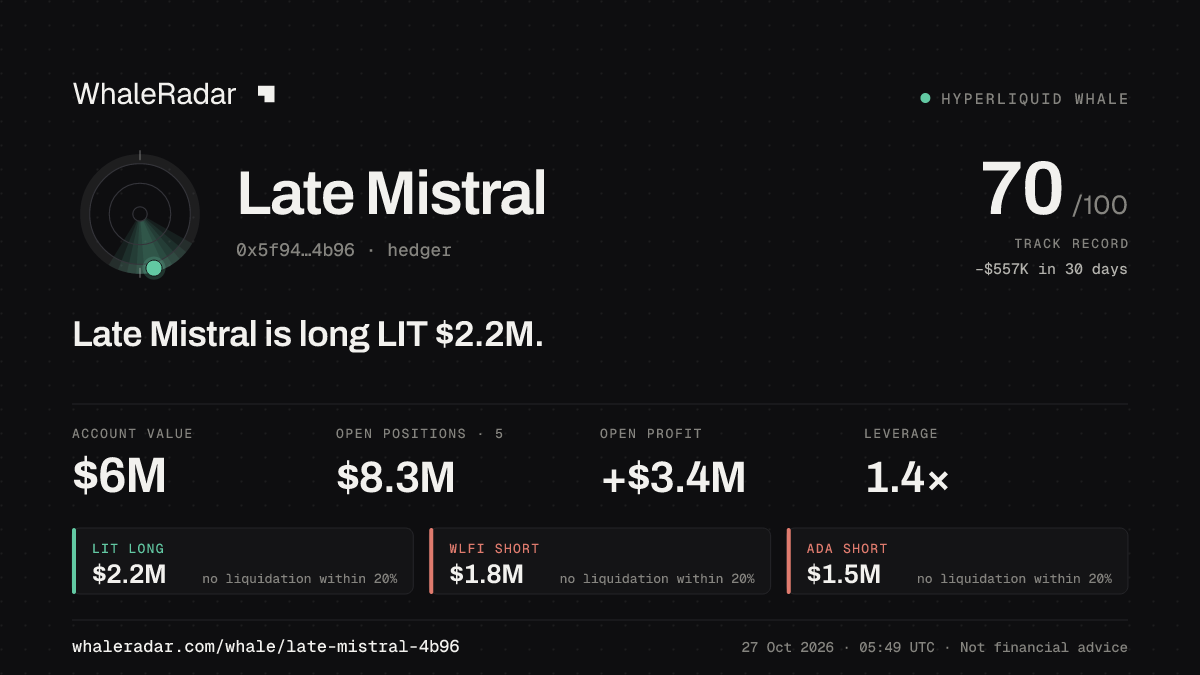Click the $2.2M LIT position amount
Screen dimensions: 1200x675
[x=129, y=575]
